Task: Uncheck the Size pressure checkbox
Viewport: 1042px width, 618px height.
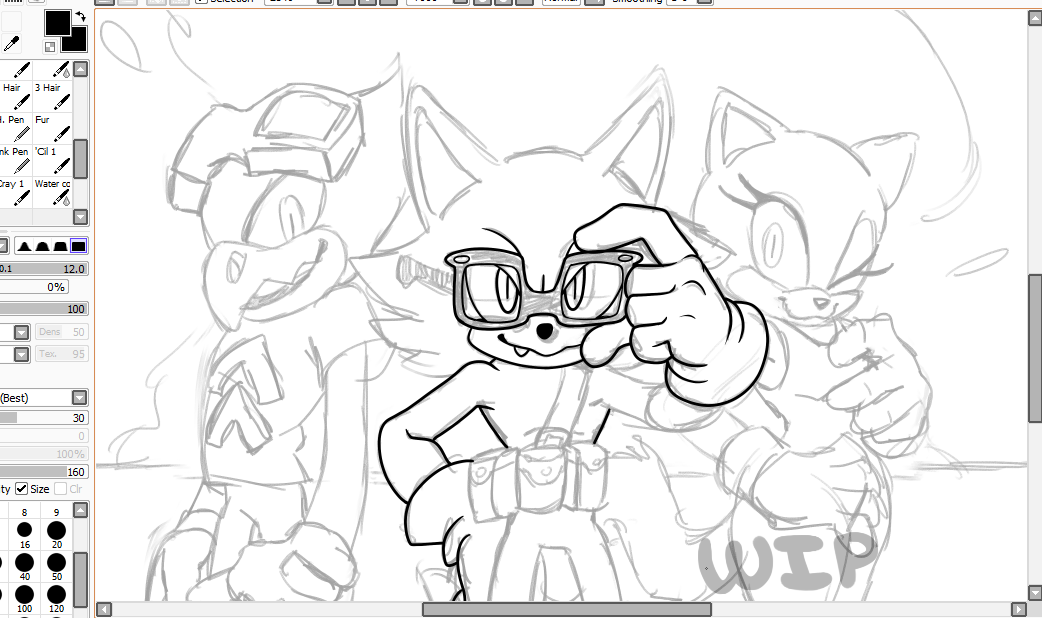Action: pyautogui.click(x=22, y=489)
